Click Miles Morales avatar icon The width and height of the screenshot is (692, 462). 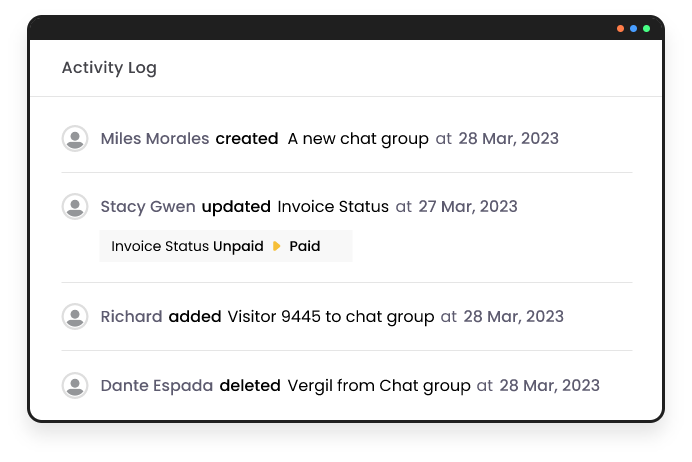pos(75,139)
